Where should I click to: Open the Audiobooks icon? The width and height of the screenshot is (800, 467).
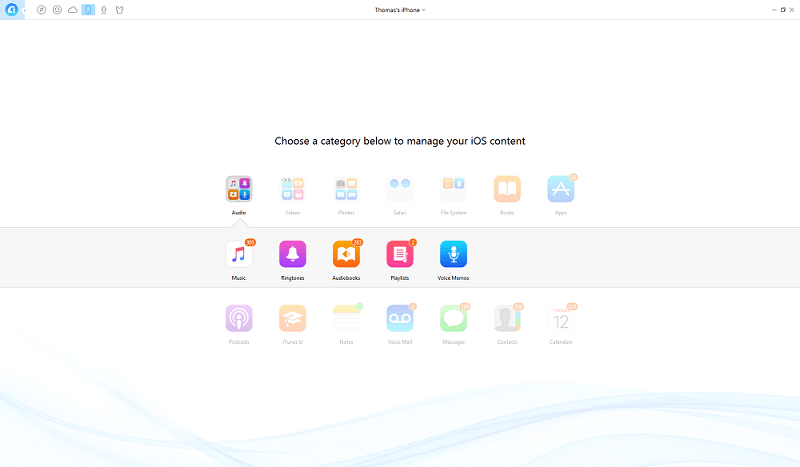(x=346, y=254)
